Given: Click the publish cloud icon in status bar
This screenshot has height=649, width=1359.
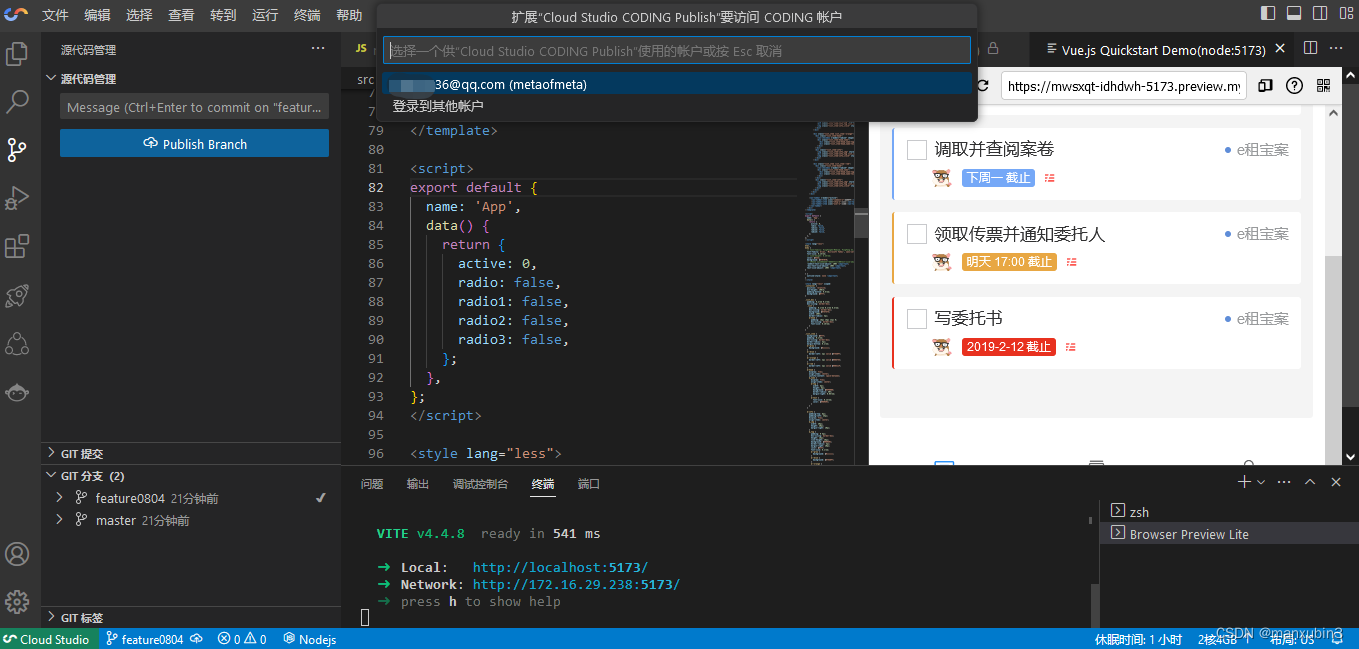Looking at the screenshot, I should 197,639.
